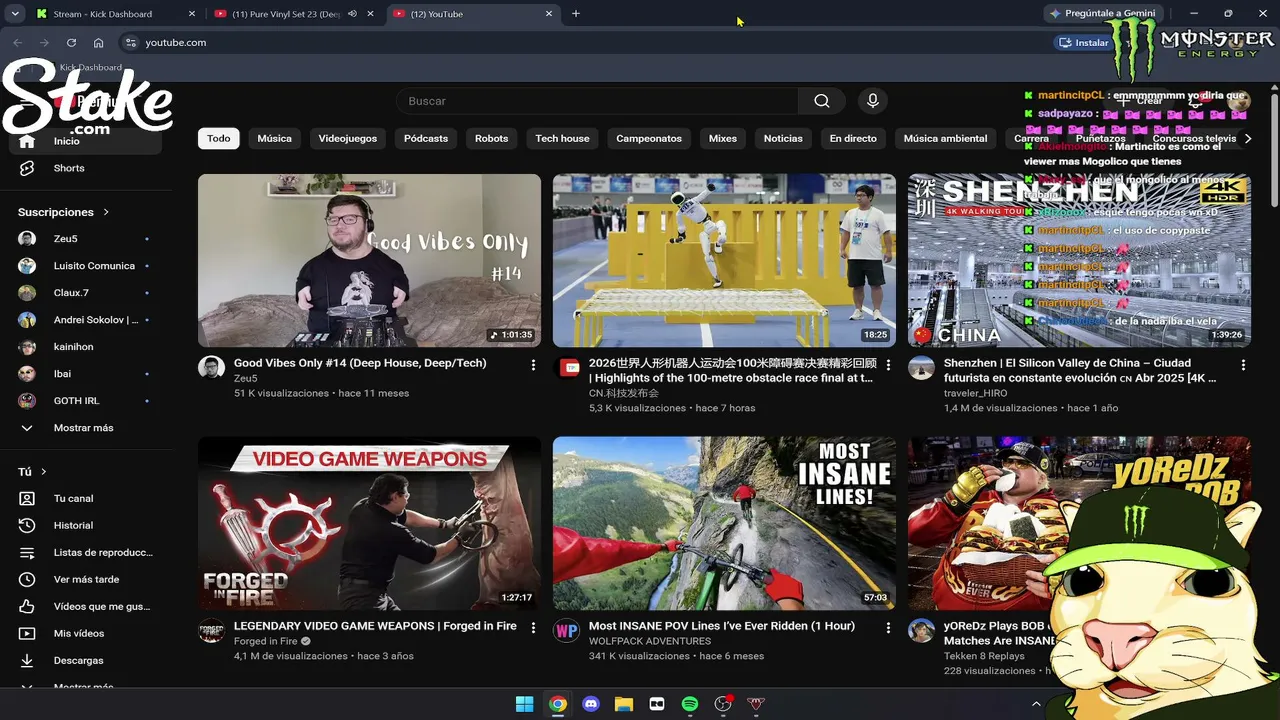The width and height of the screenshot is (1280, 720).
Task: Close the Stream - Kick Dashboard tab
Action: [194, 14]
